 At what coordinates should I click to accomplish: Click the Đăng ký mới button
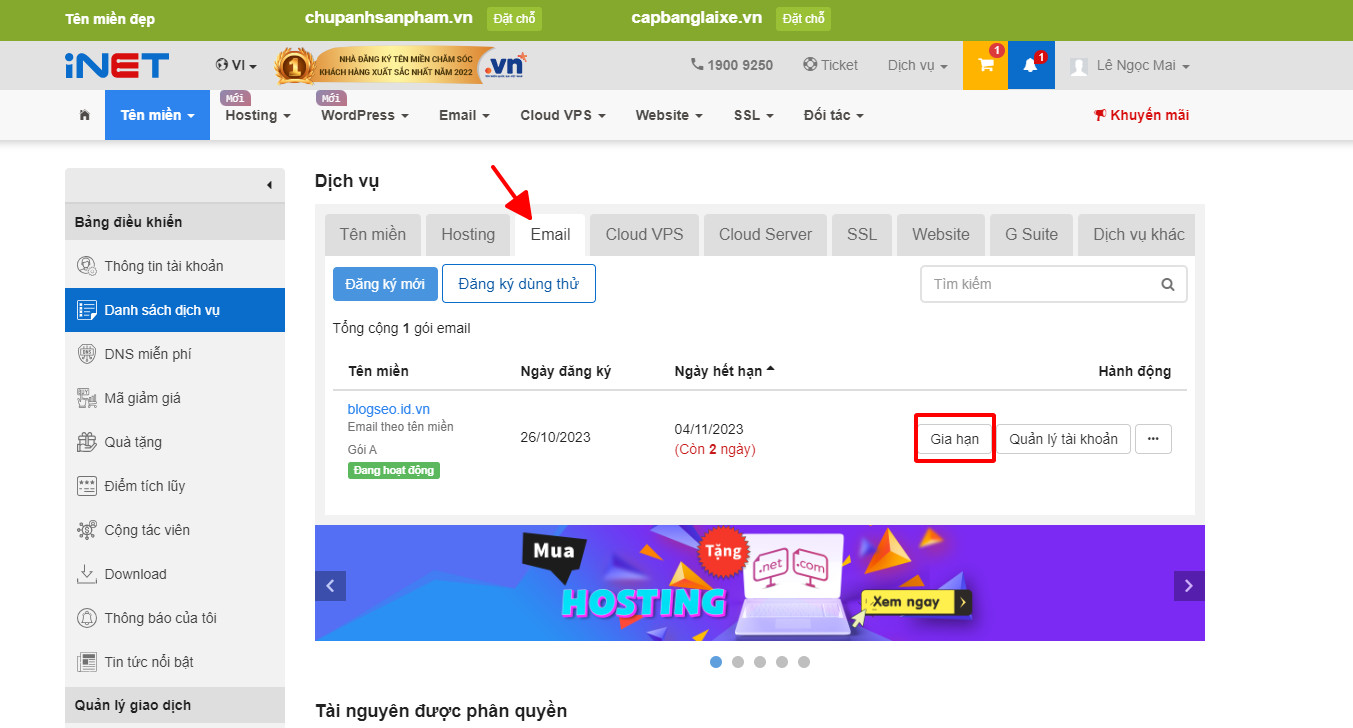pos(385,284)
